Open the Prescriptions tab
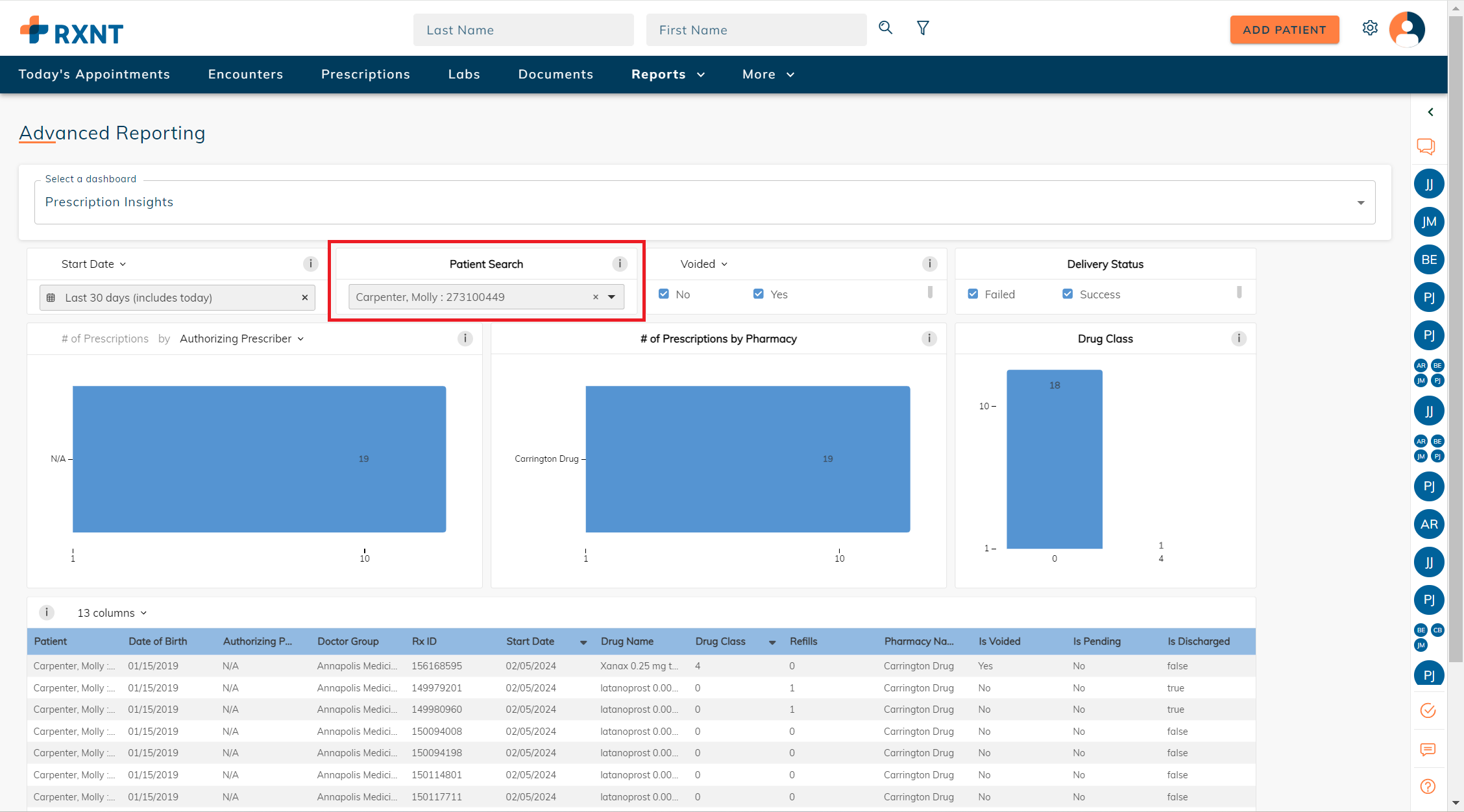1464x812 pixels. (x=365, y=75)
